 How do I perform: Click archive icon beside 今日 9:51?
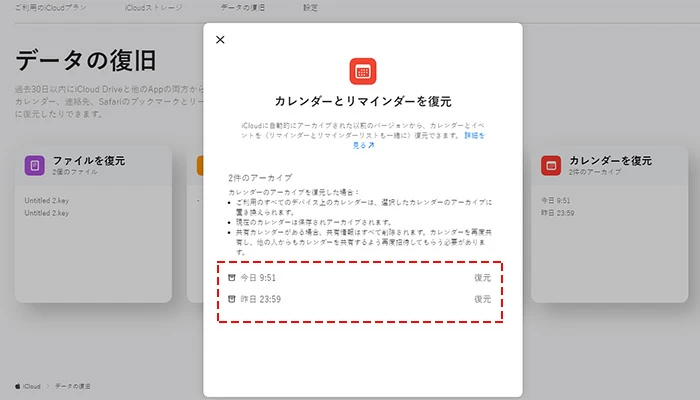click(232, 278)
